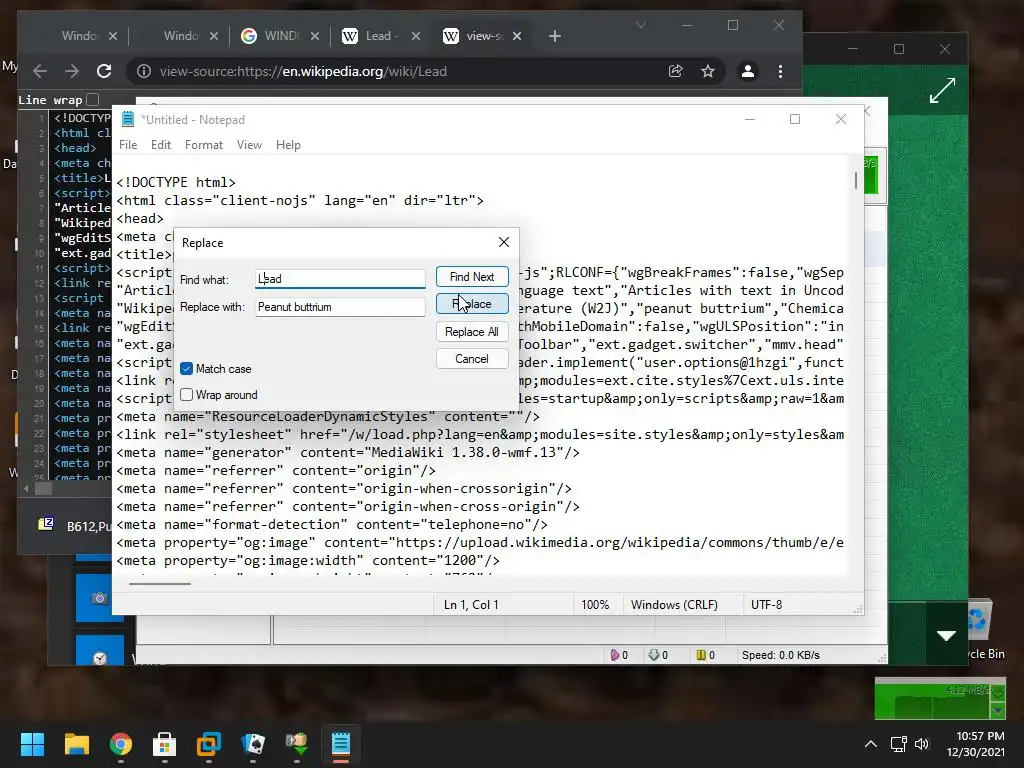Click the Replace button in Replace dialog

472,304
